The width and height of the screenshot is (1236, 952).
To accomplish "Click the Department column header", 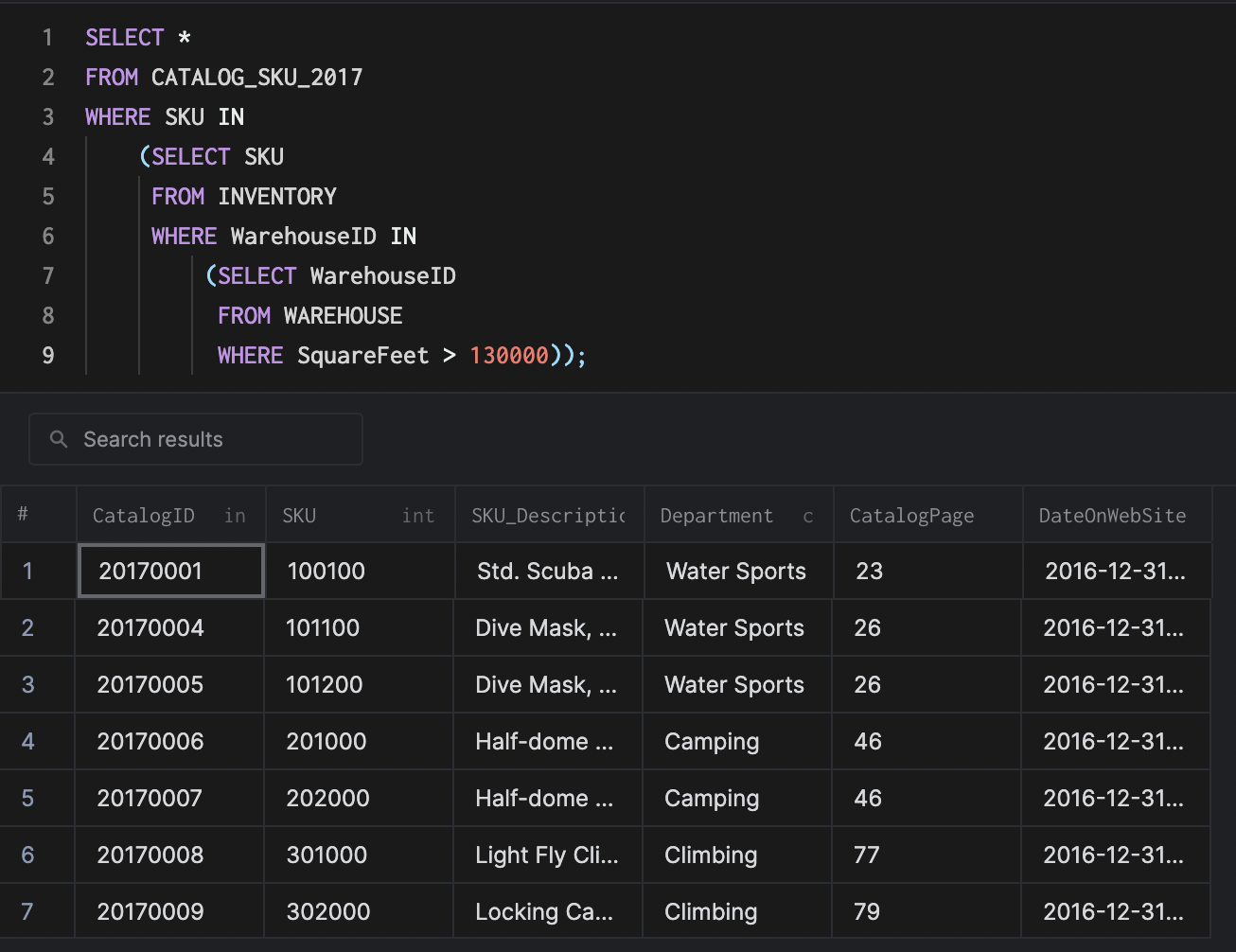I will click(716, 516).
